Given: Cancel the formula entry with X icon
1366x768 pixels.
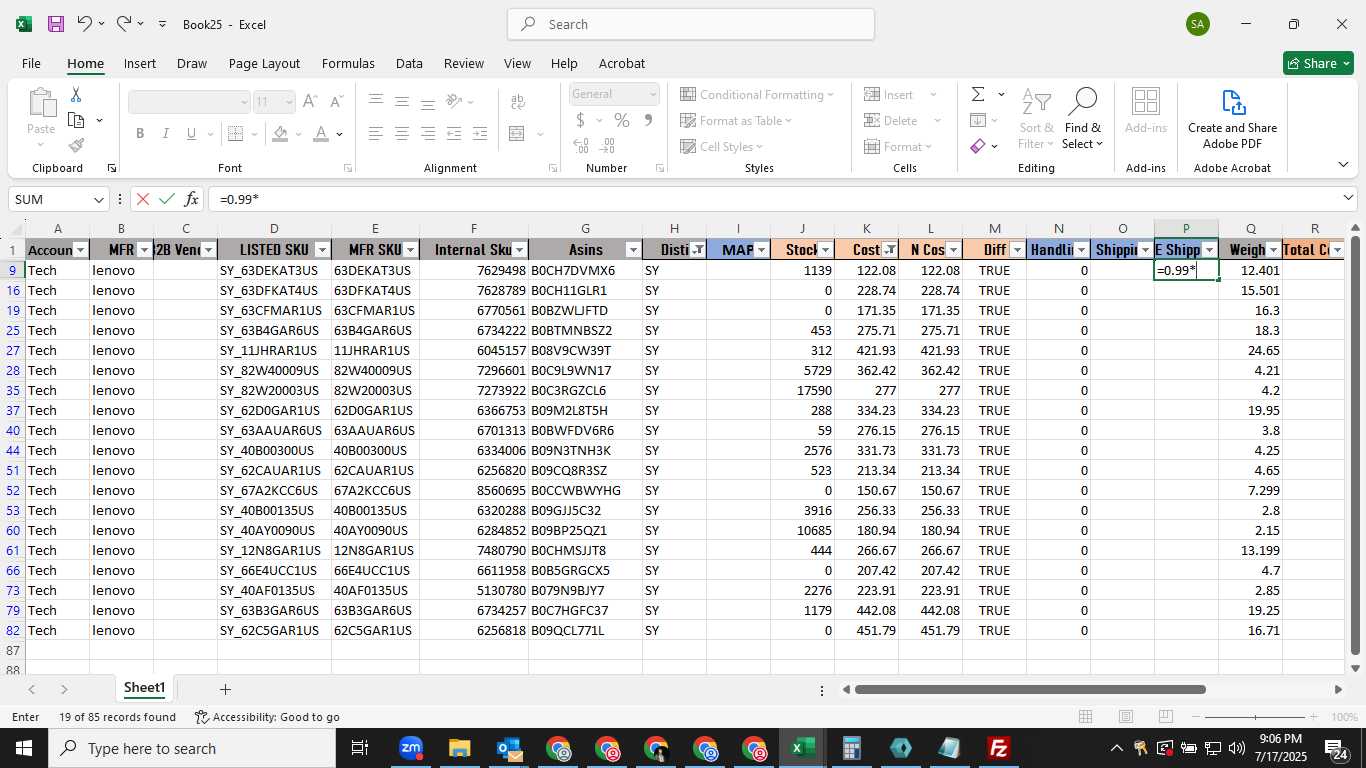Looking at the screenshot, I should [143, 199].
